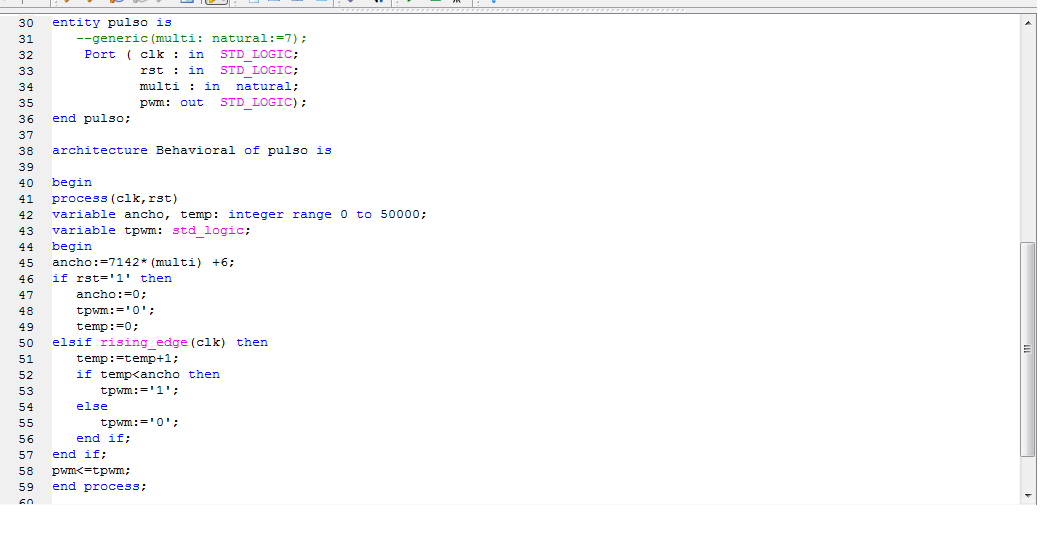Click the value "50000;" on line 42
Viewport: 1040px width, 536px height.
coord(404,214)
